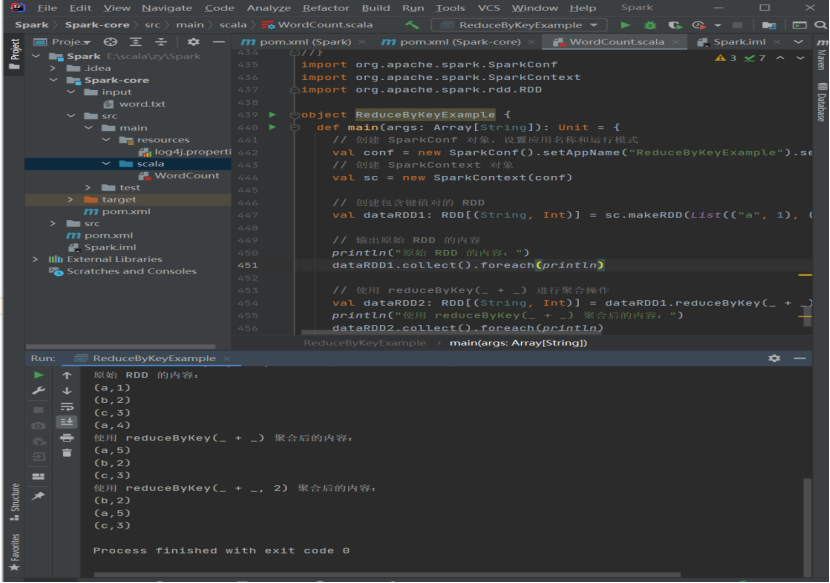This screenshot has height=583, width=830.
Task: Click the down arrow in Run console
Action: coord(67,391)
